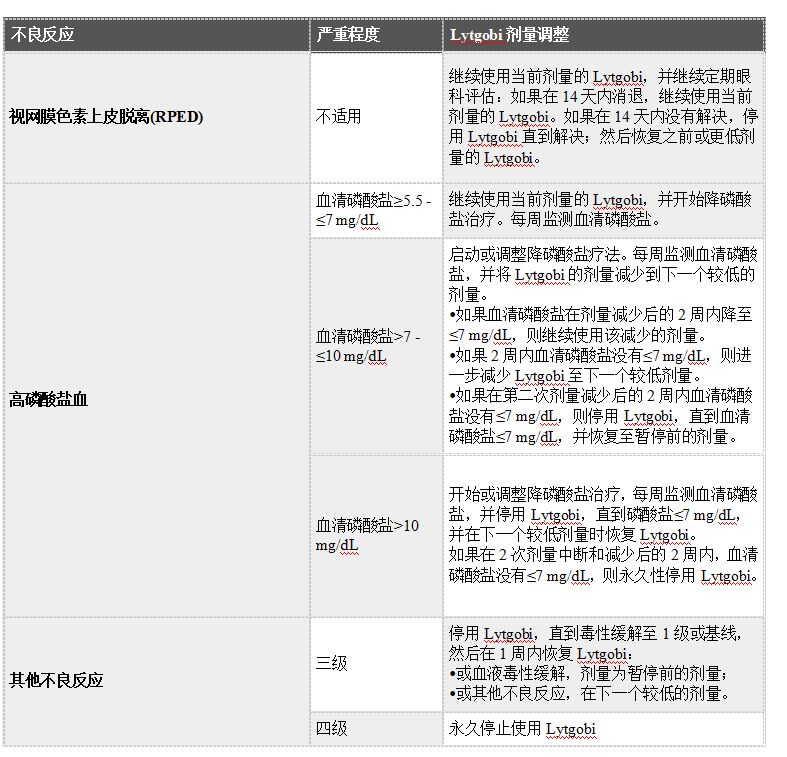Click the cell '血清磷酸盐>10 mg/dL'
Viewport: 787px width, 757px height.
pos(376,536)
